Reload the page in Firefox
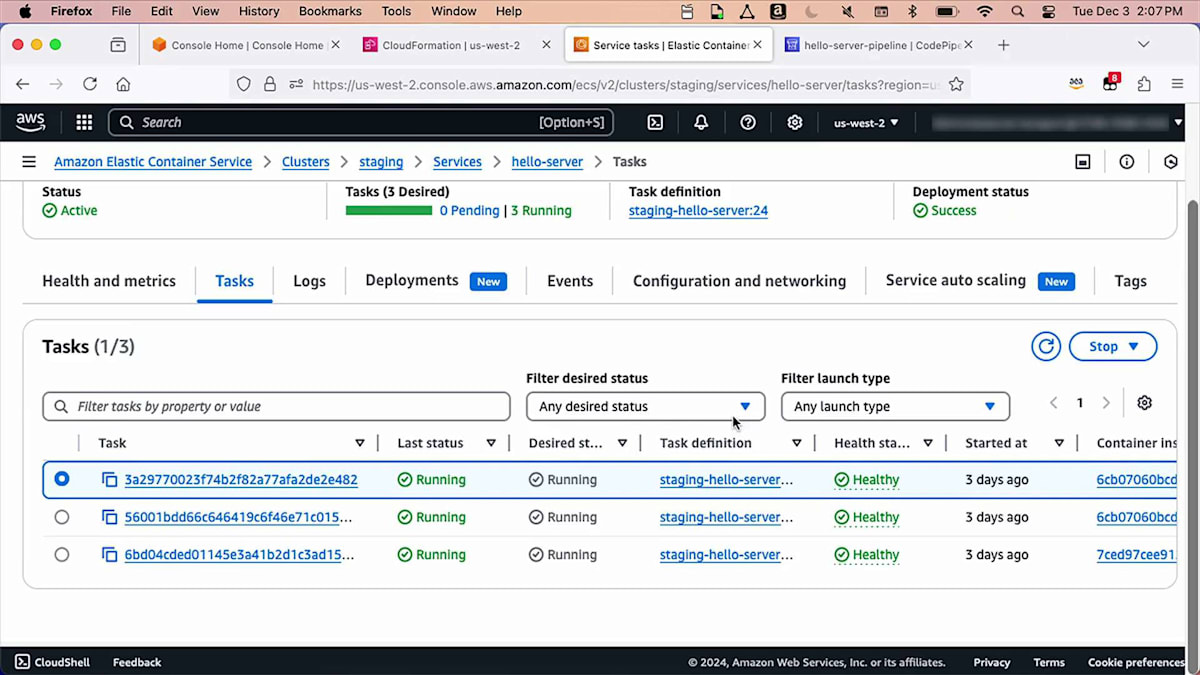The height and width of the screenshot is (675, 1200). pos(90,85)
